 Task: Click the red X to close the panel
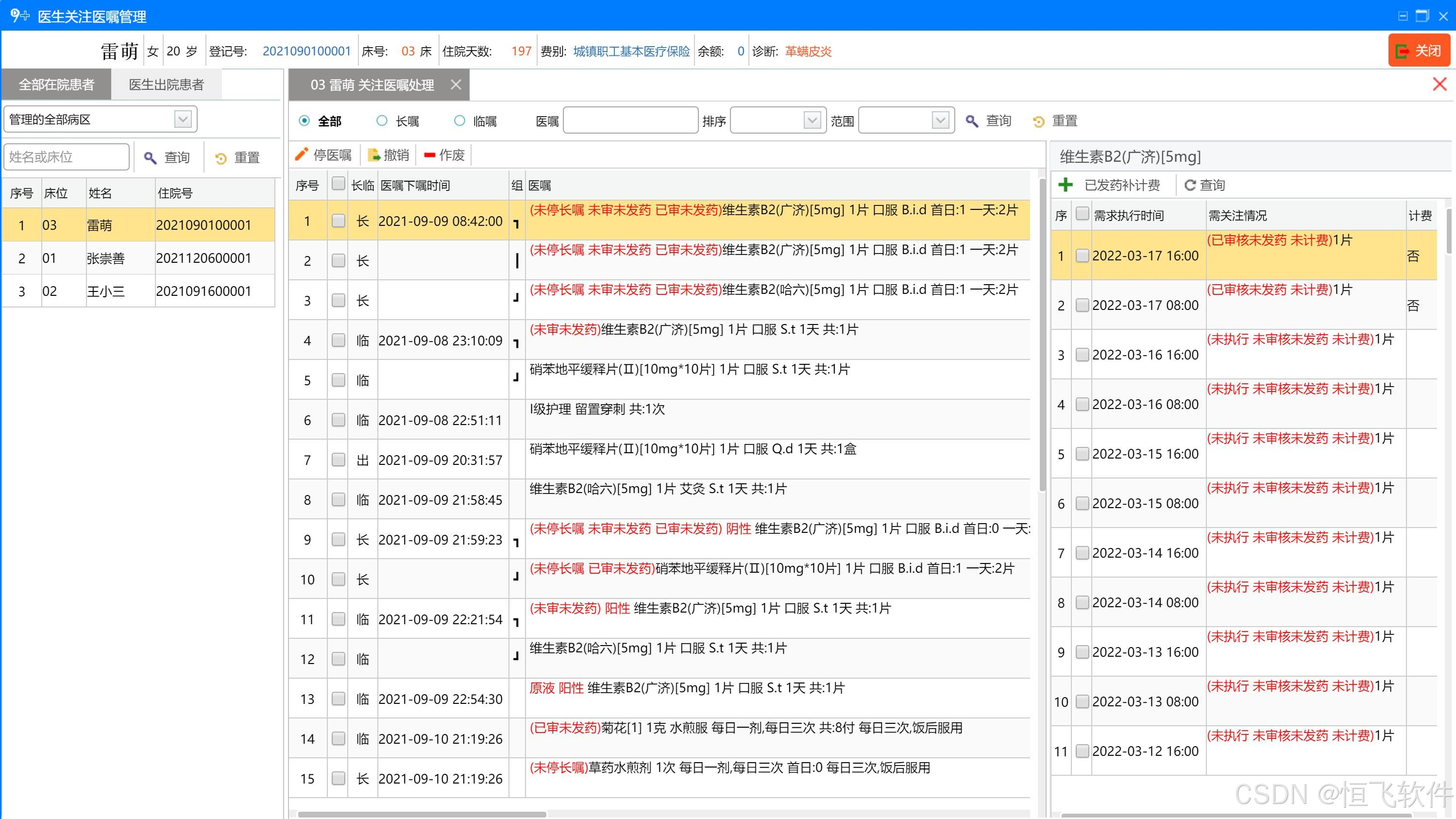click(x=1439, y=85)
